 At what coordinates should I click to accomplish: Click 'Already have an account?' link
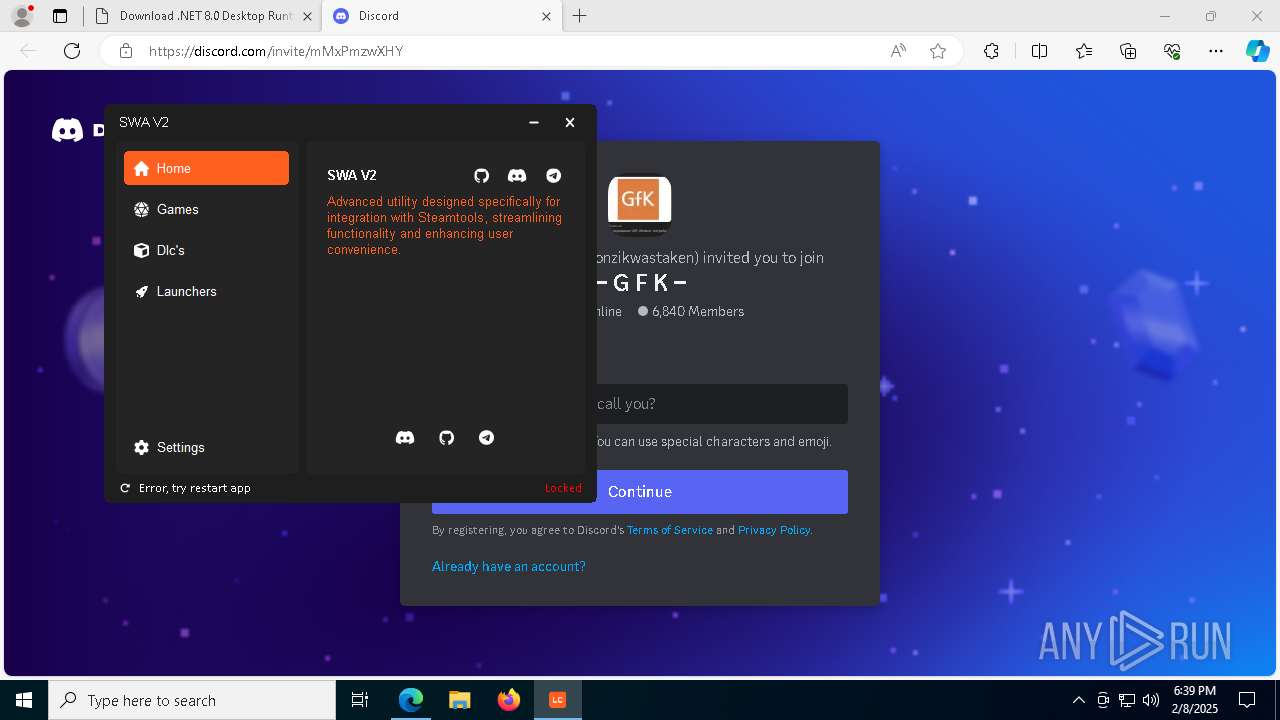click(x=509, y=566)
